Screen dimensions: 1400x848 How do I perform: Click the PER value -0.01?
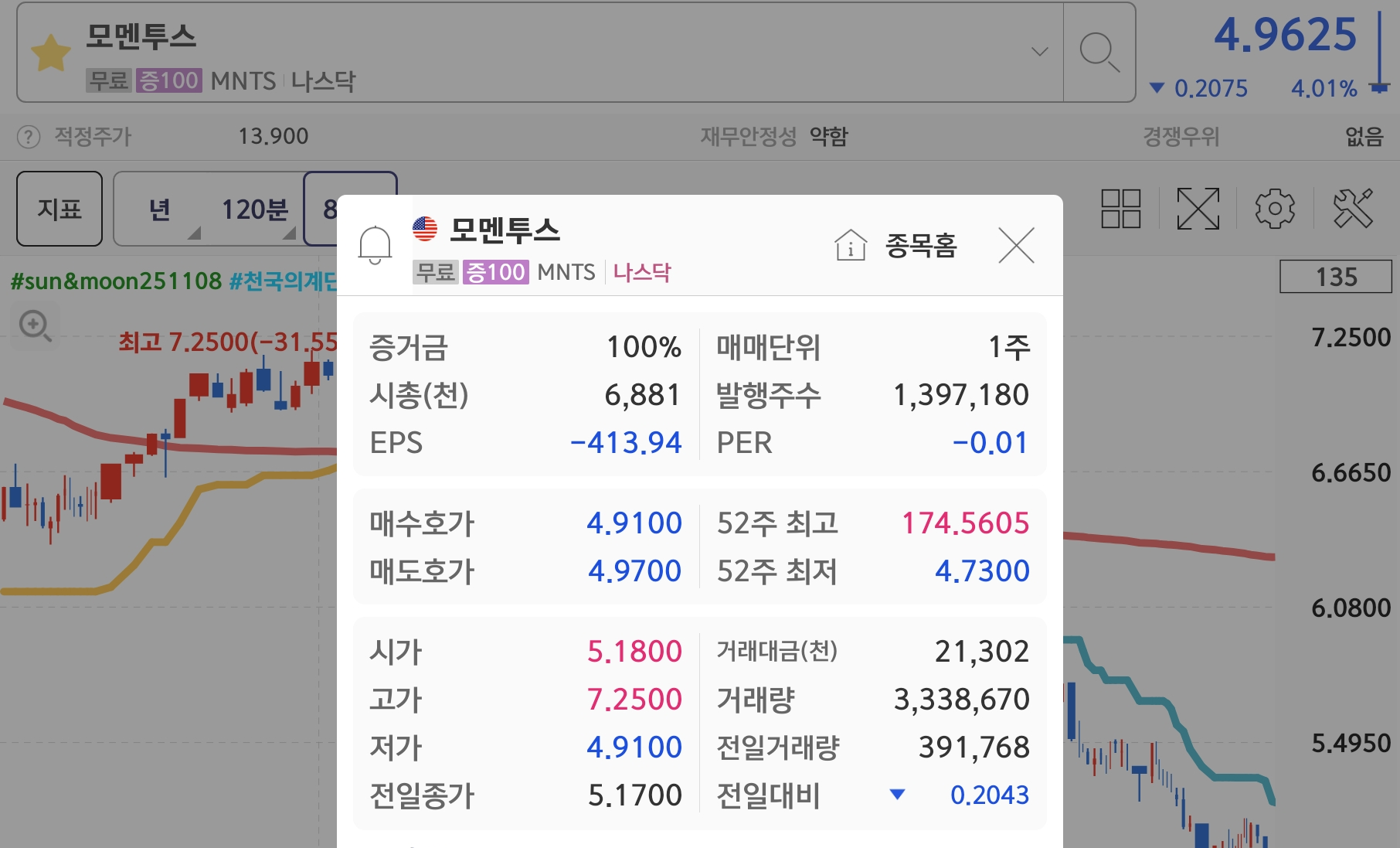click(991, 443)
